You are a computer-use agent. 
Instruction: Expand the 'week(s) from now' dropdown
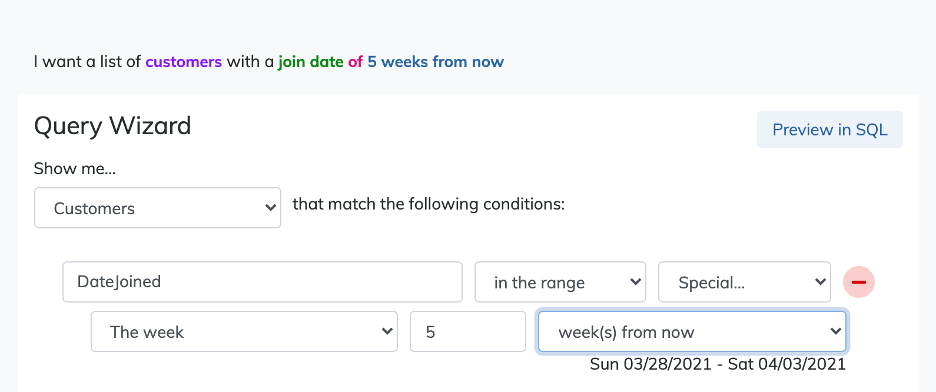[x=691, y=331]
